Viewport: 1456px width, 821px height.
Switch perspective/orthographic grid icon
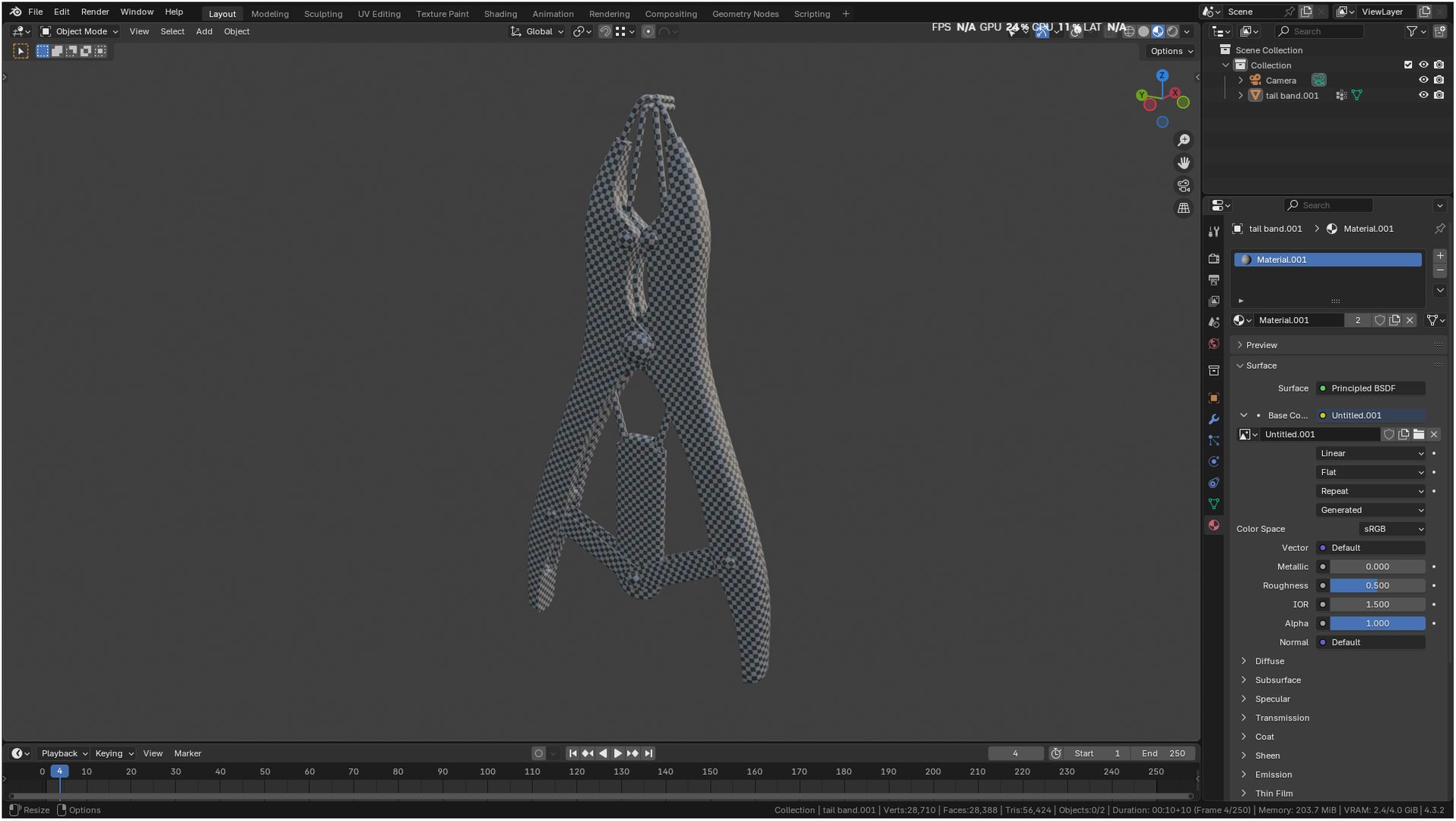1184,208
